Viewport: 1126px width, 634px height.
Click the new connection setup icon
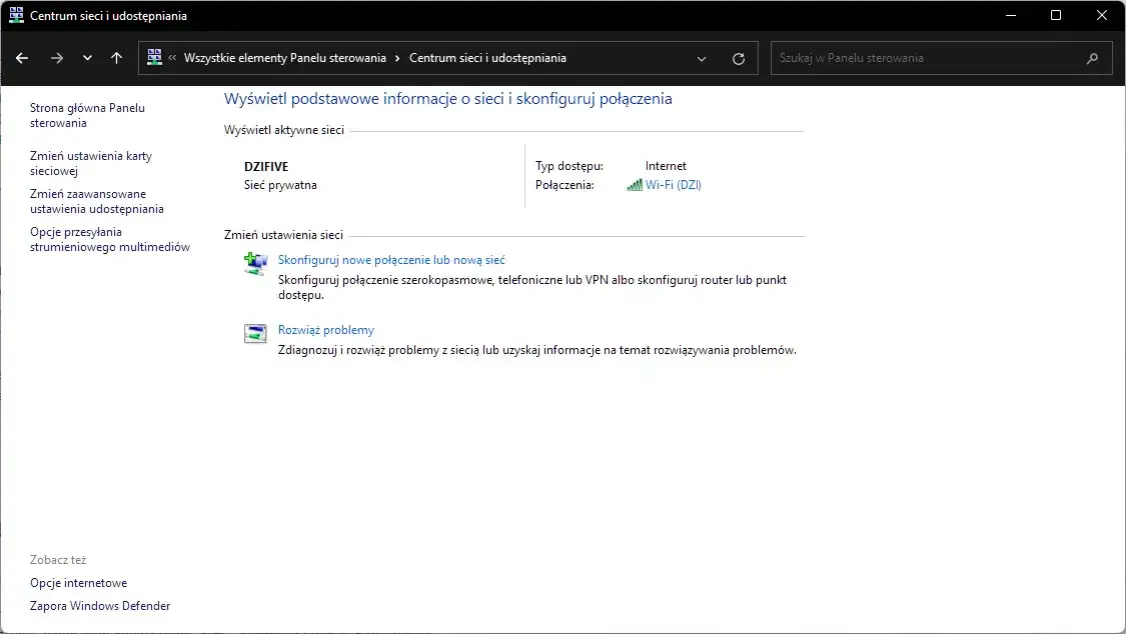[256, 263]
